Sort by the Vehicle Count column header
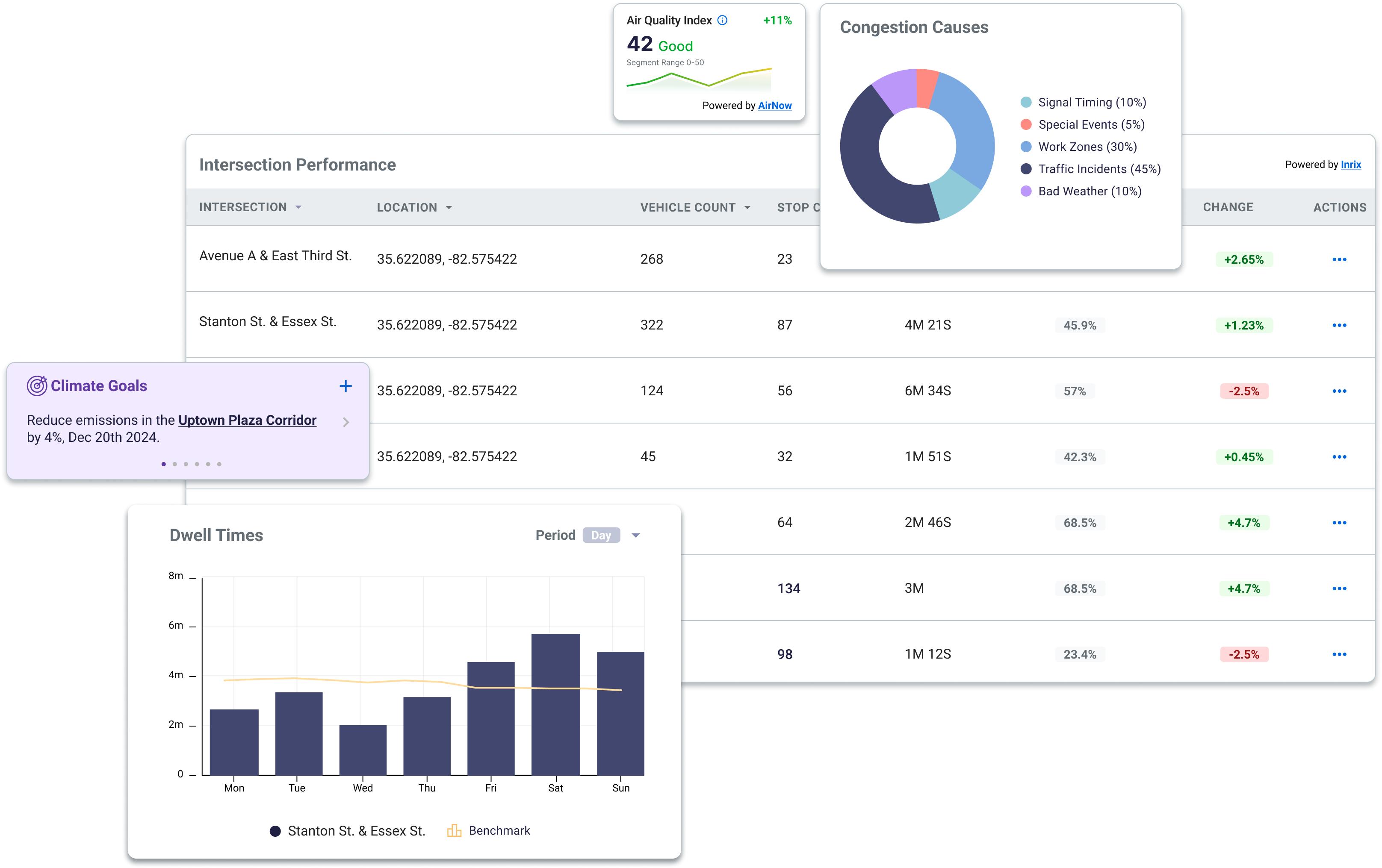Viewport: 1382px width, 868px height. (x=688, y=208)
